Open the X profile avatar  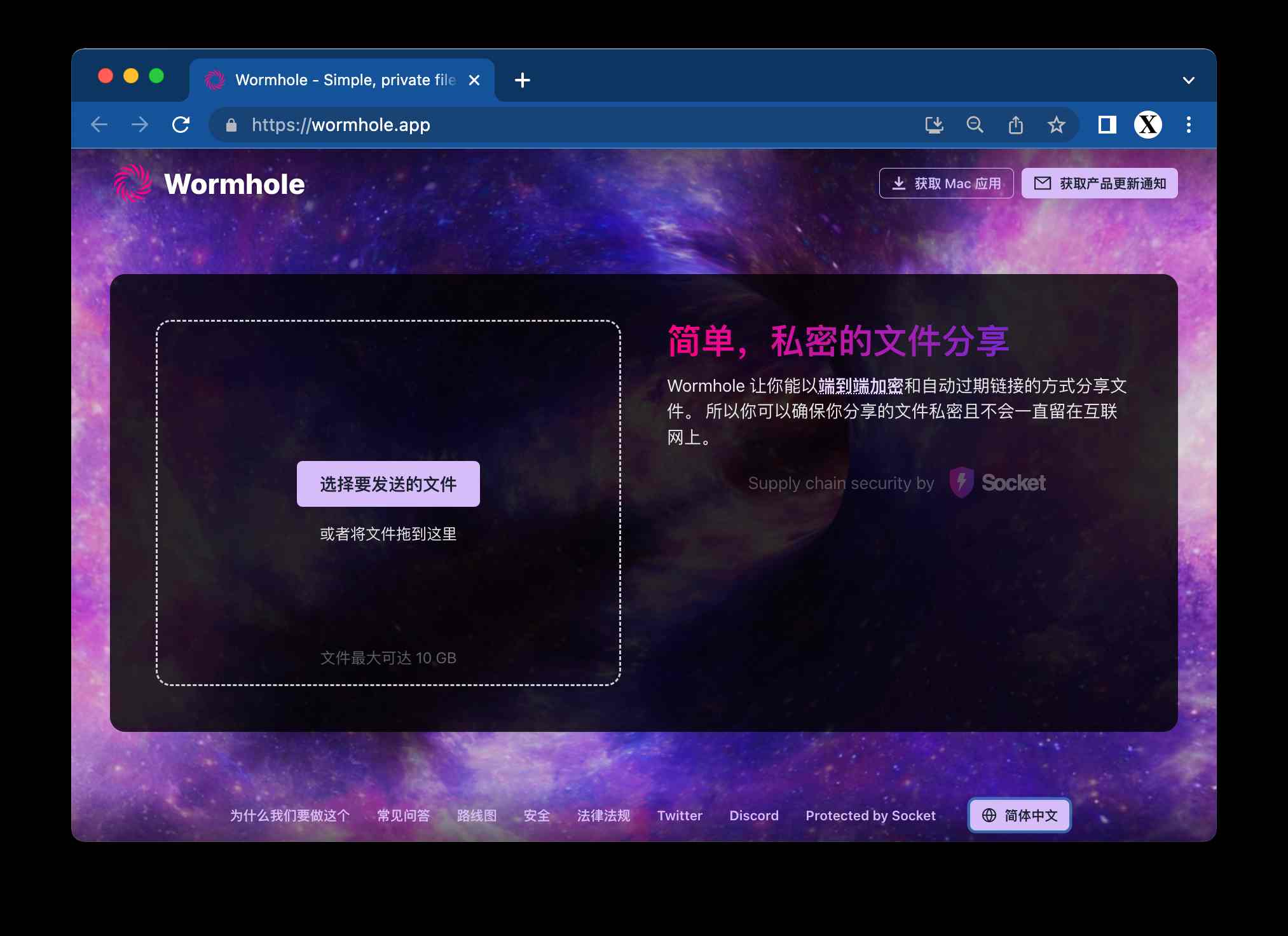click(x=1148, y=125)
